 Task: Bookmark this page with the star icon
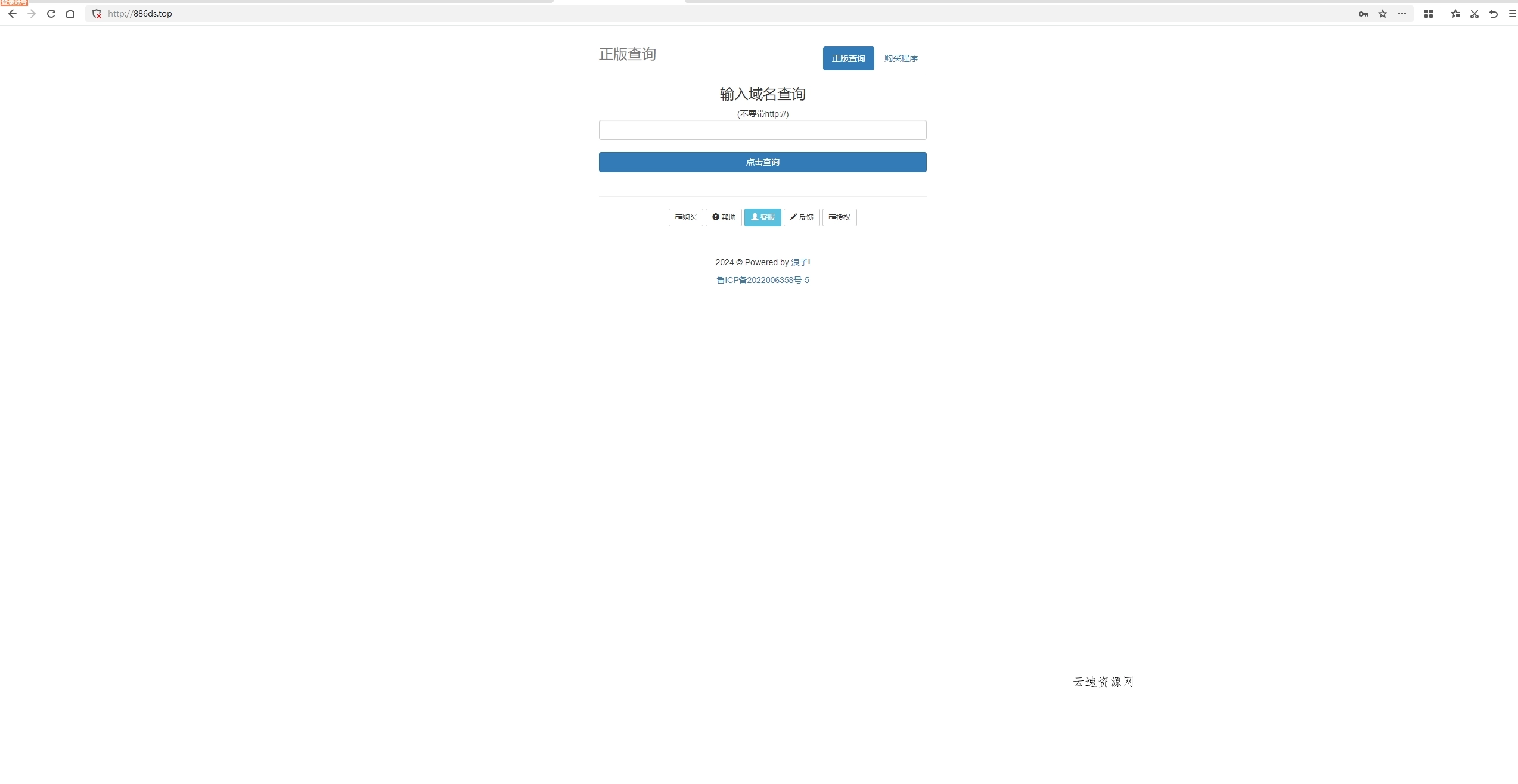pyautogui.click(x=1382, y=13)
